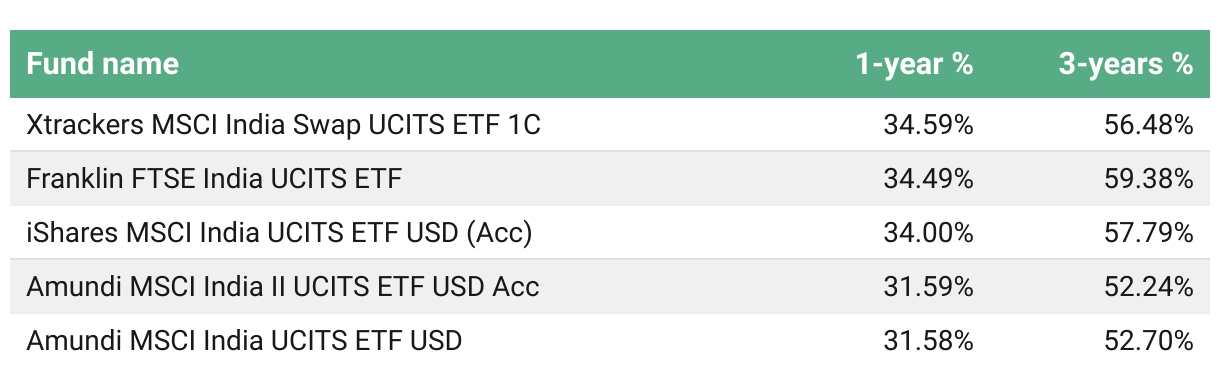Click the 34.49% one-year value

click(x=928, y=179)
